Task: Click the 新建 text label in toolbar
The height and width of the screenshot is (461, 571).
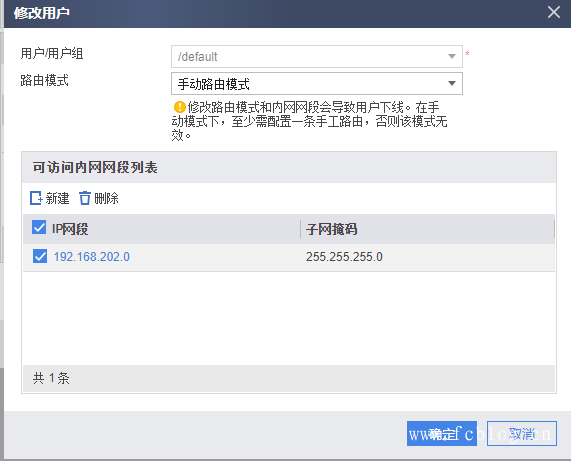Action: coord(58,198)
